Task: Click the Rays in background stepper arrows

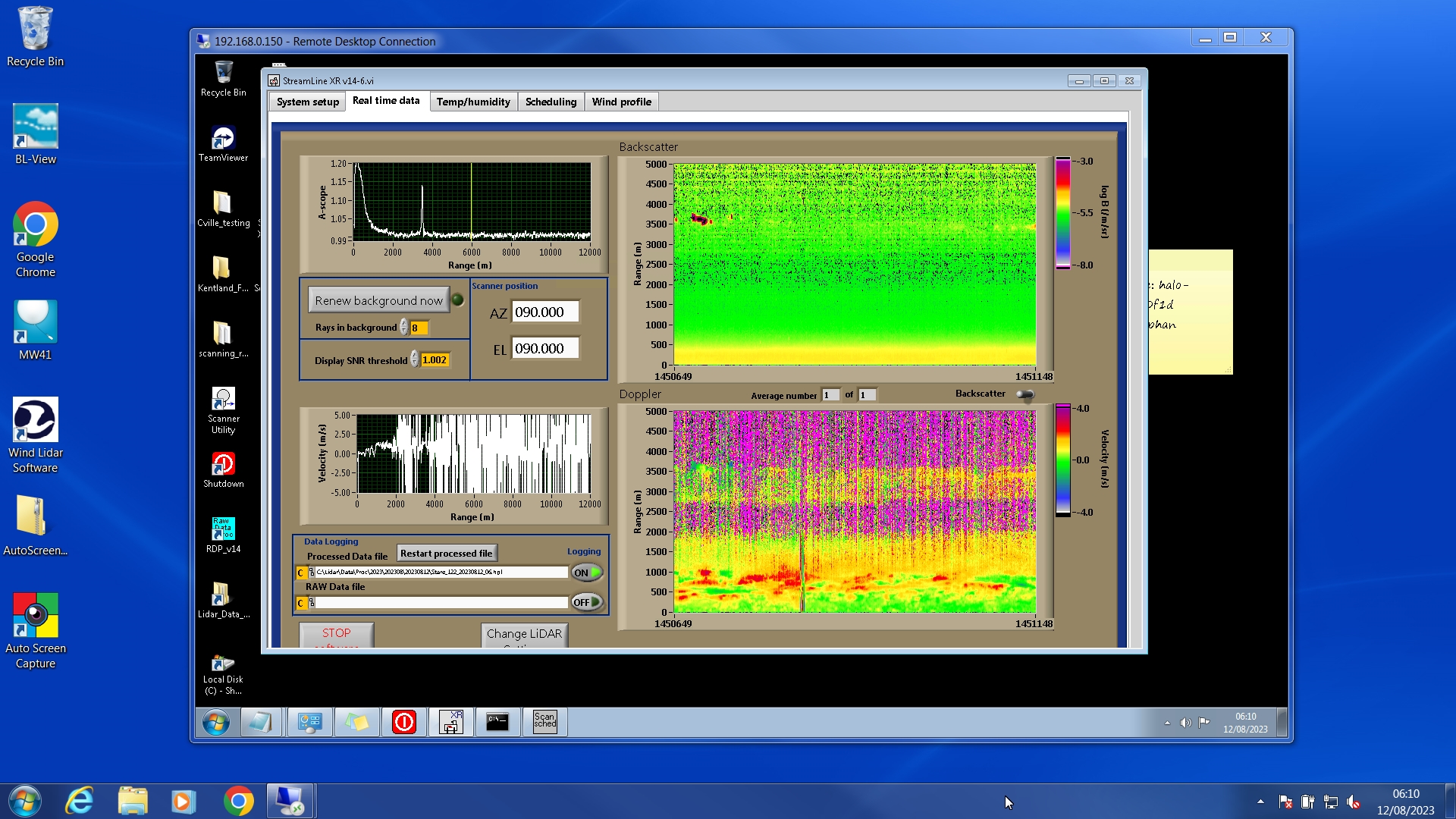Action: [404, 328]
